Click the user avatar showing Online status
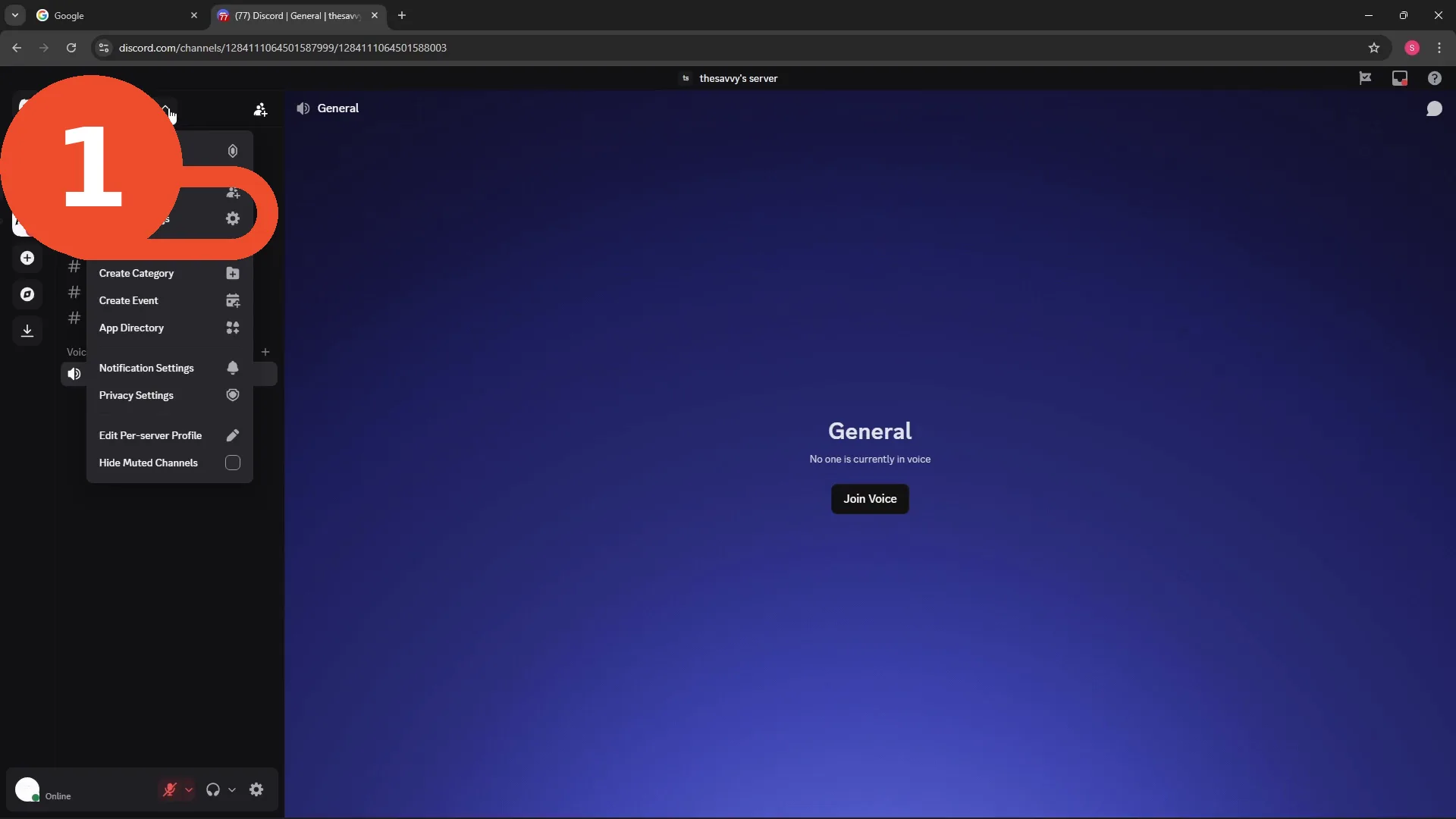Image resolution: width=1456 pixels, height=819 pixels. [x=28, y=790]
